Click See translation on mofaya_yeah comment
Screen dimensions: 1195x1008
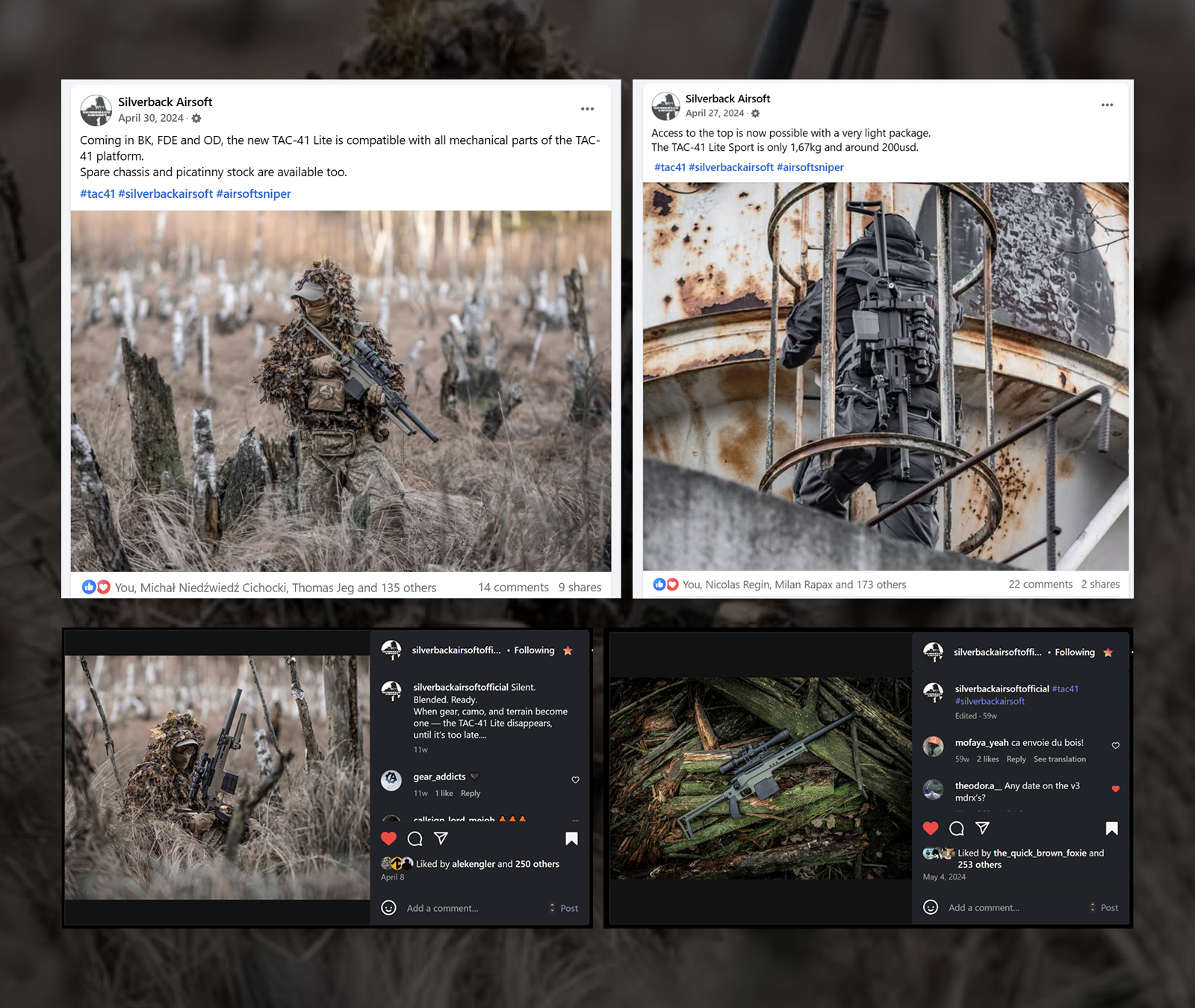pyautogui.click(x=1060, y=759)
